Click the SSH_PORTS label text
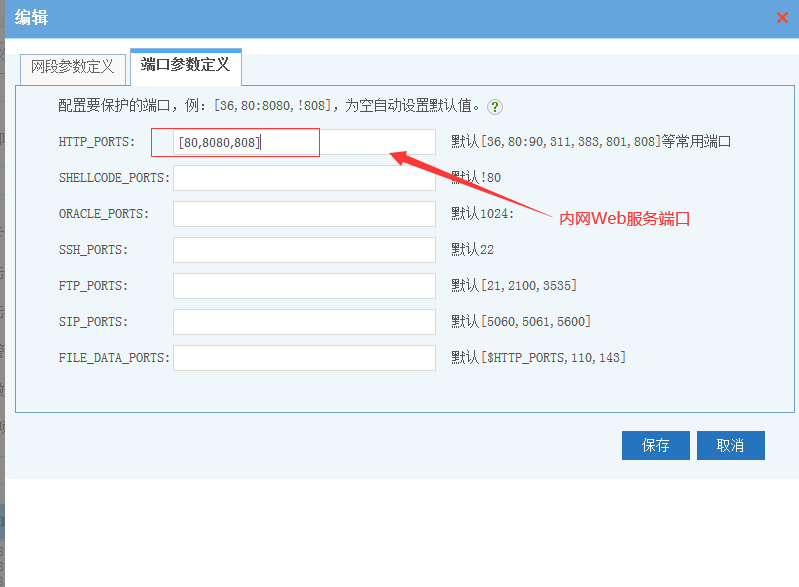799x587 pixels. pos(93,250)
